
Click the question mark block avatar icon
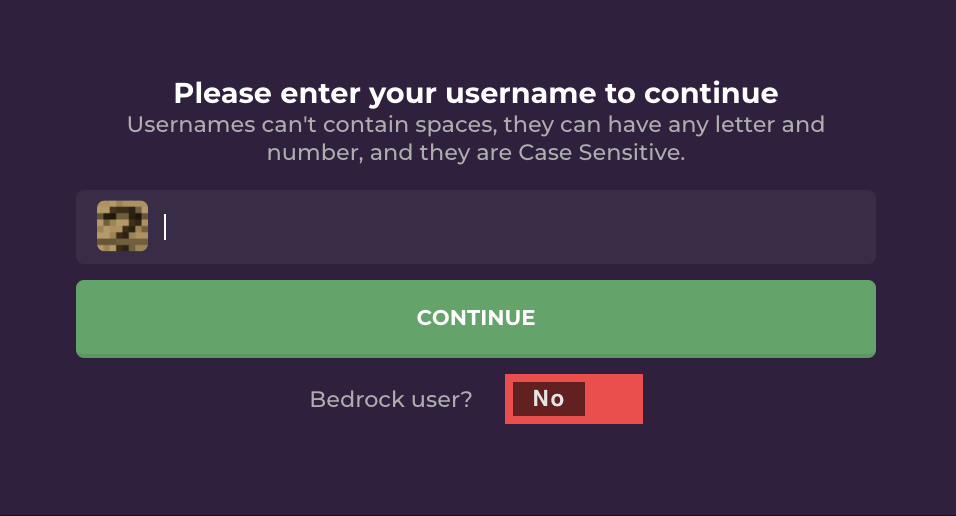pyautogui.click(x=123, y=226)
